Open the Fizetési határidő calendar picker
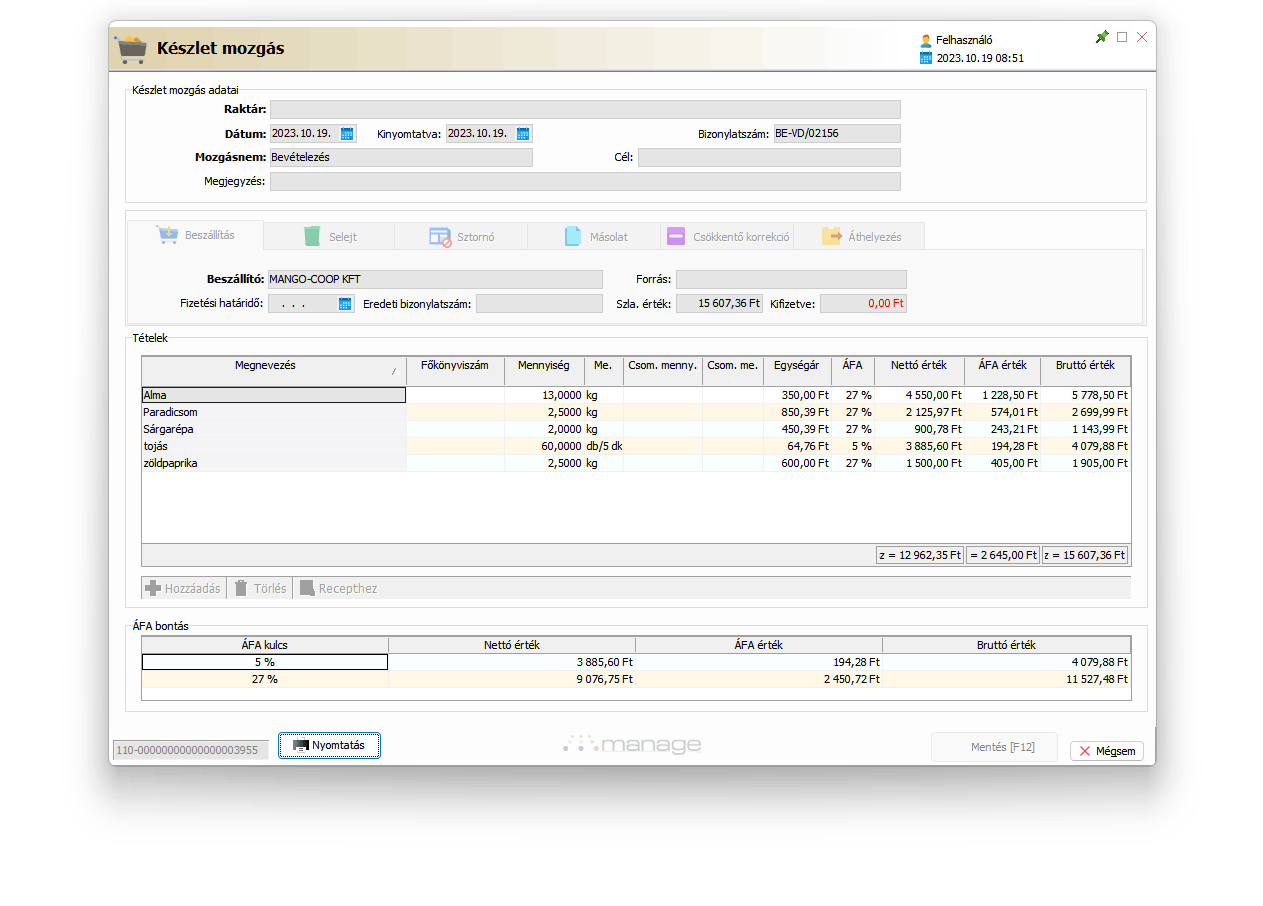 coord(345,304)
